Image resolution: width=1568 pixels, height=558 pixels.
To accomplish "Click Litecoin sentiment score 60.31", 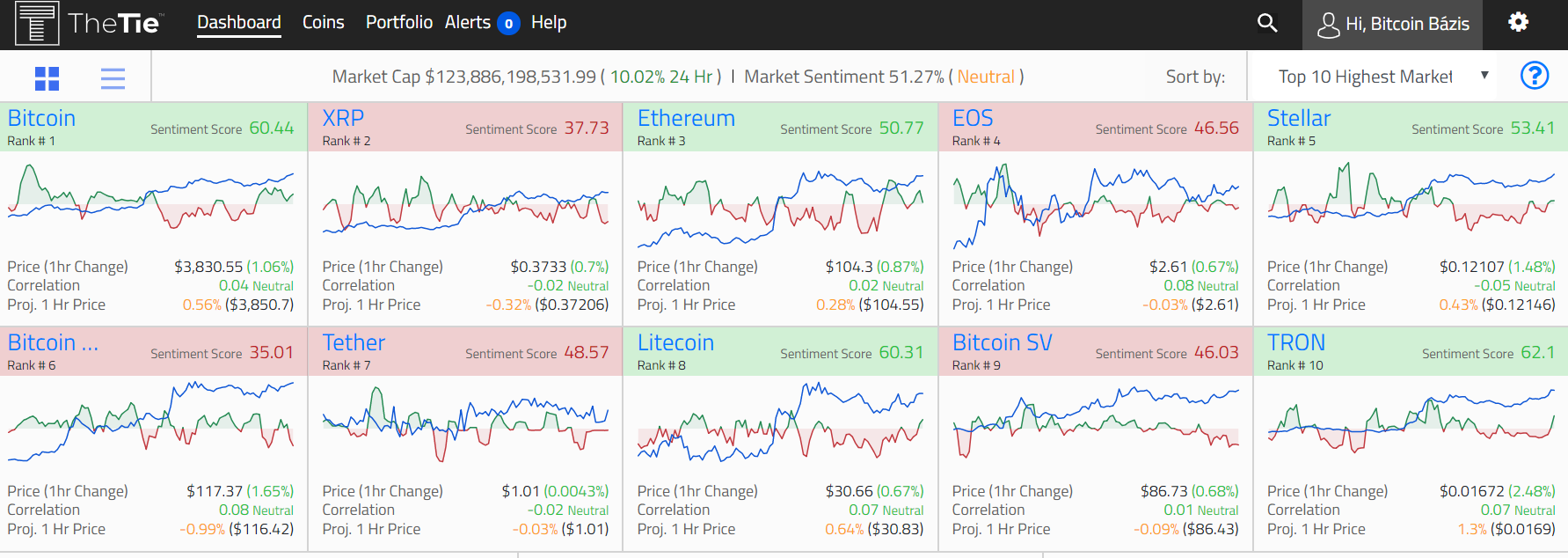I will tap(901, 352).
